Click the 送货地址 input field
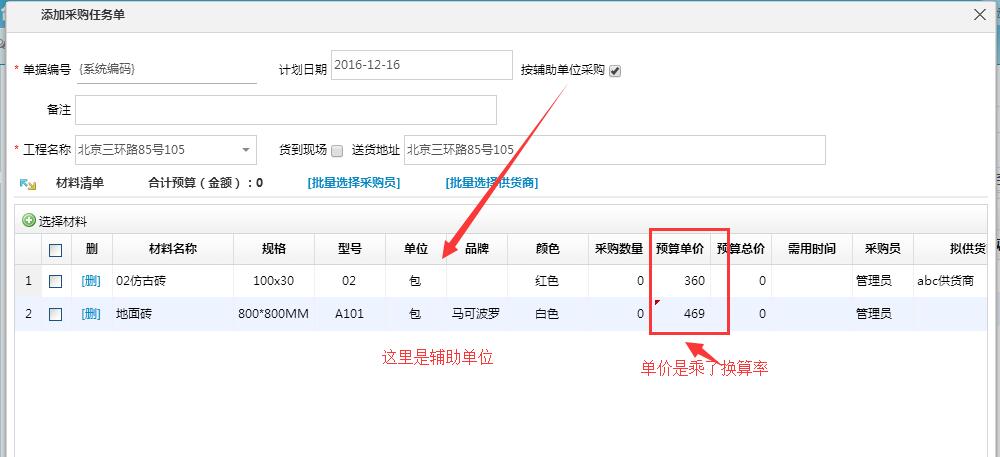Viewport: 1000px width, 457px height. (x=614, y=150)
